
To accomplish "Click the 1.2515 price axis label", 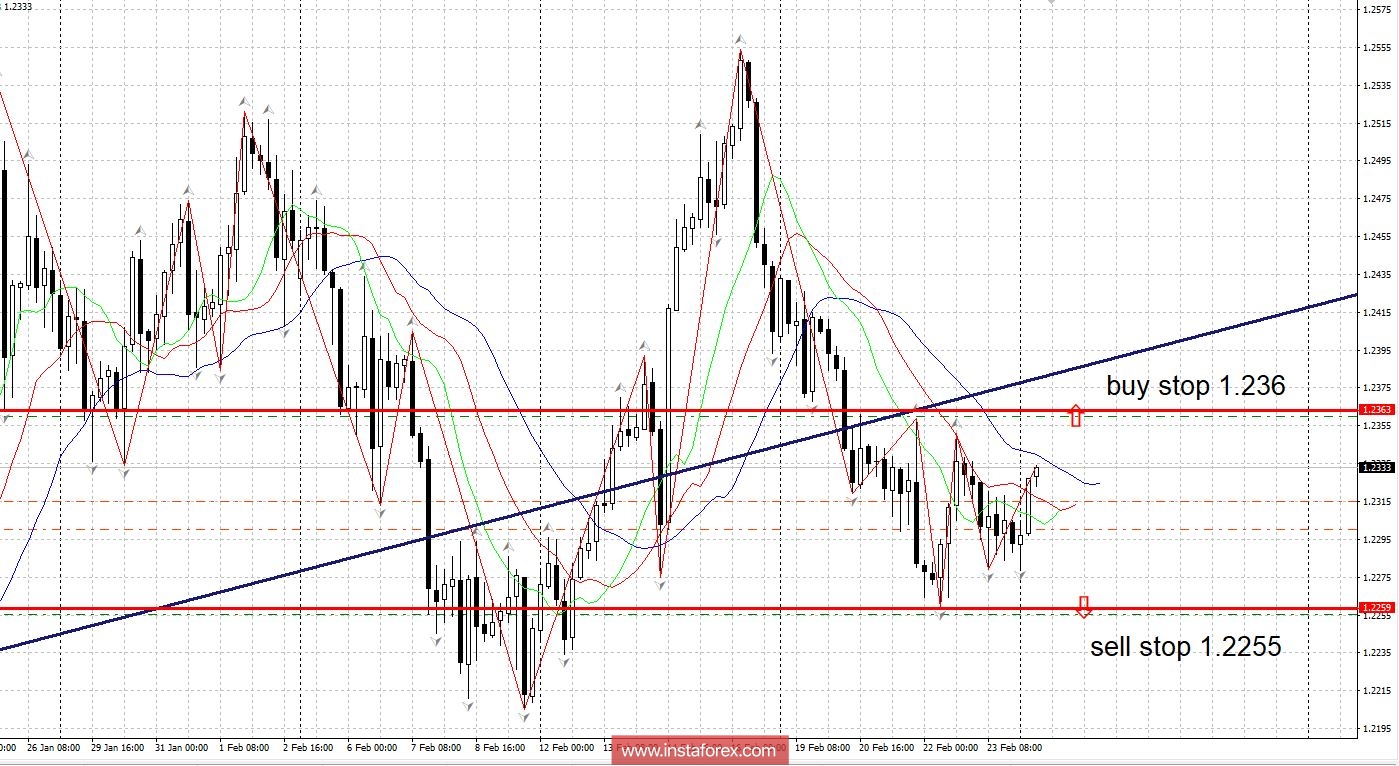I will click(1377, 123).
